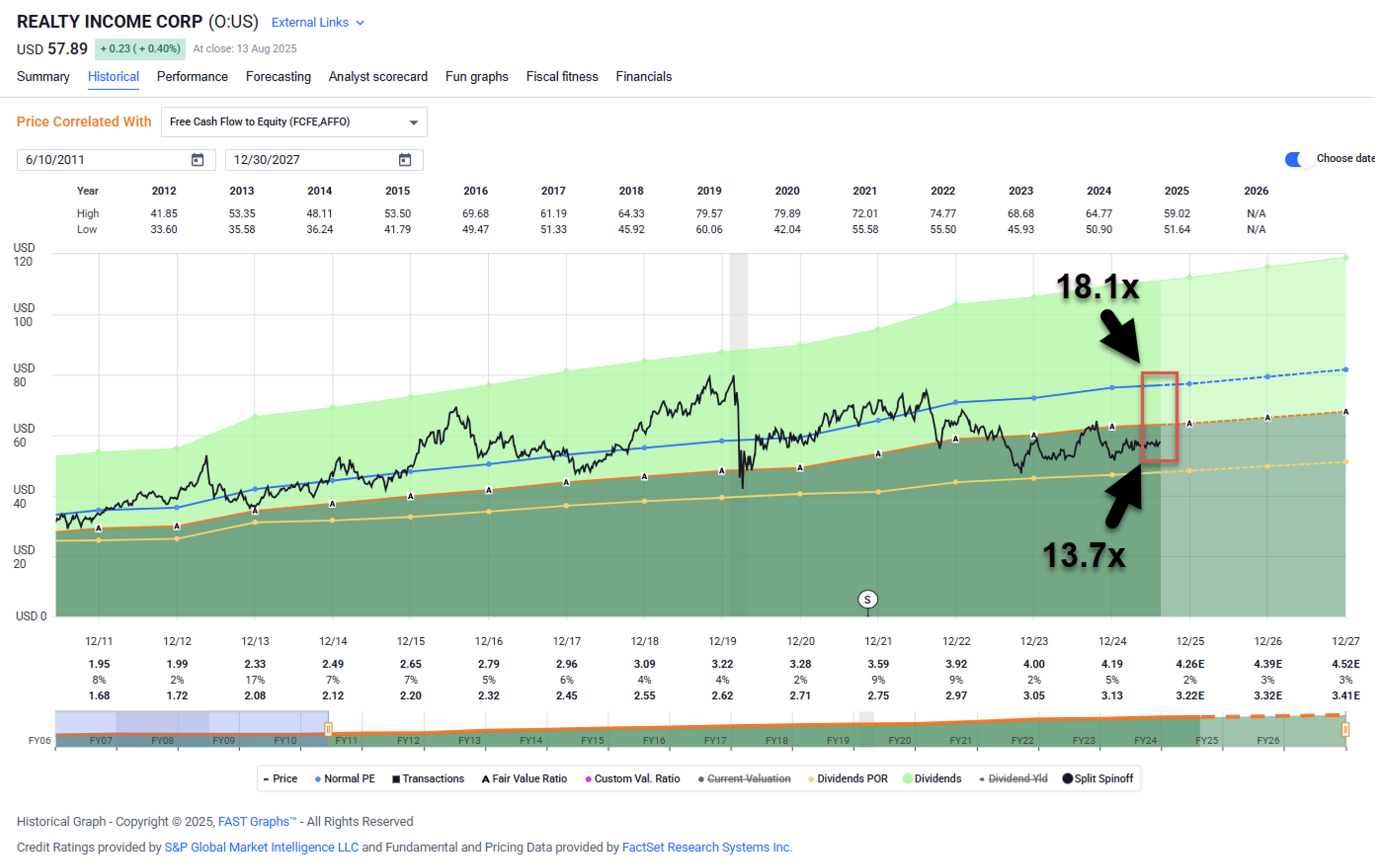Click the 2023 year column header

tap(1021, 191)
